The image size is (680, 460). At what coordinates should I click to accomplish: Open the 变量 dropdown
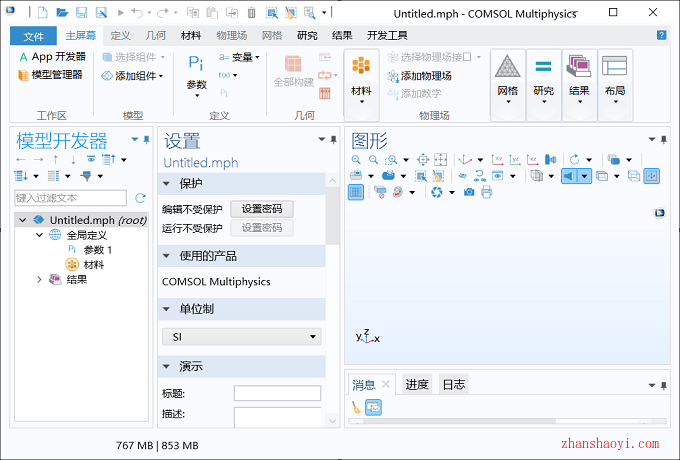pos(239,57)
